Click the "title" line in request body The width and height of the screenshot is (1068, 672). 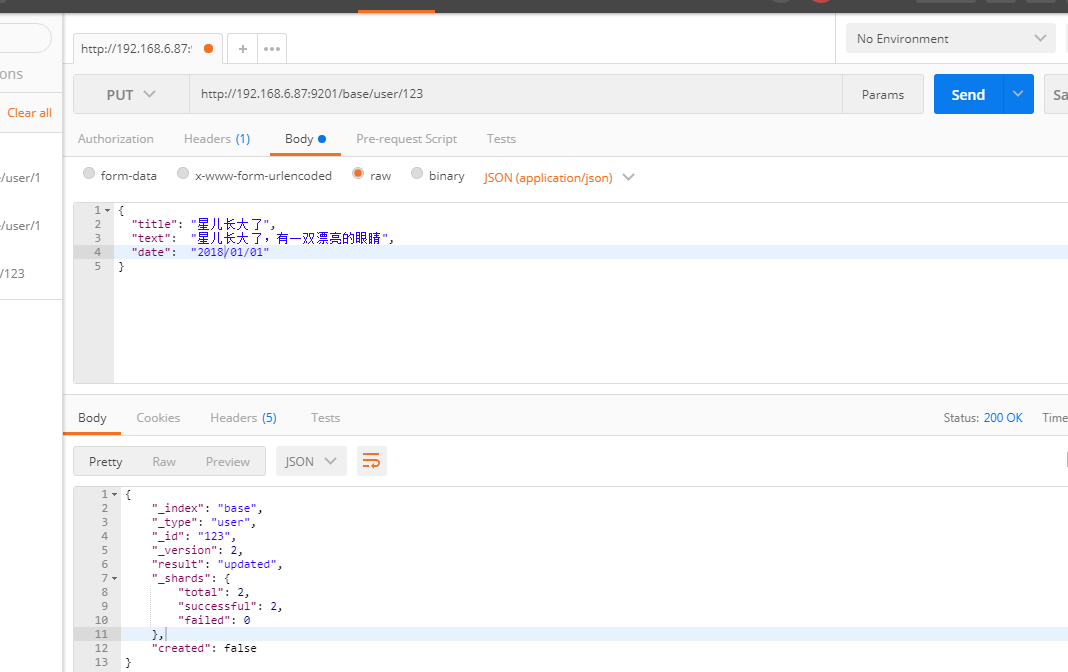tap(204, 224)
